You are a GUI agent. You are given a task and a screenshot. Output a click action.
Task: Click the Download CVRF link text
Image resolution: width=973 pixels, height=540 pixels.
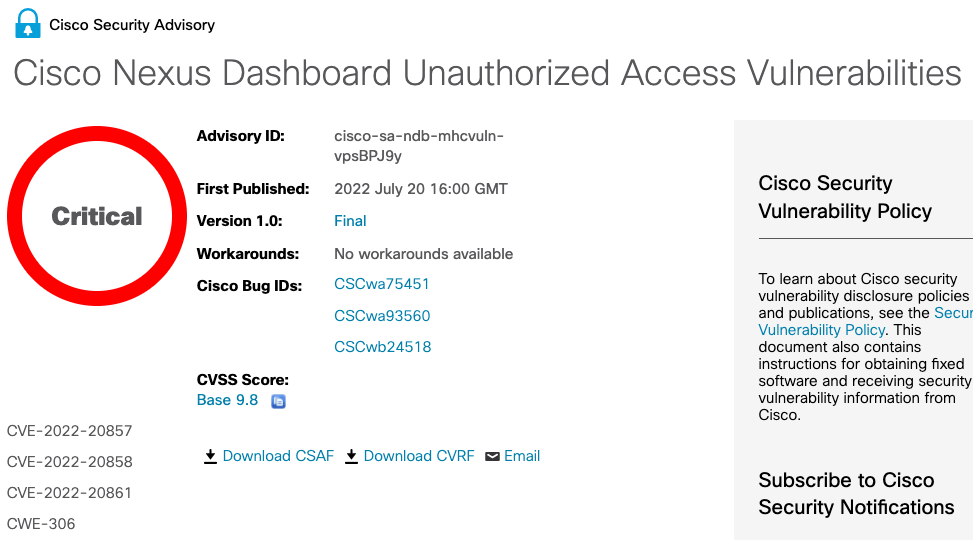(419, 456)
